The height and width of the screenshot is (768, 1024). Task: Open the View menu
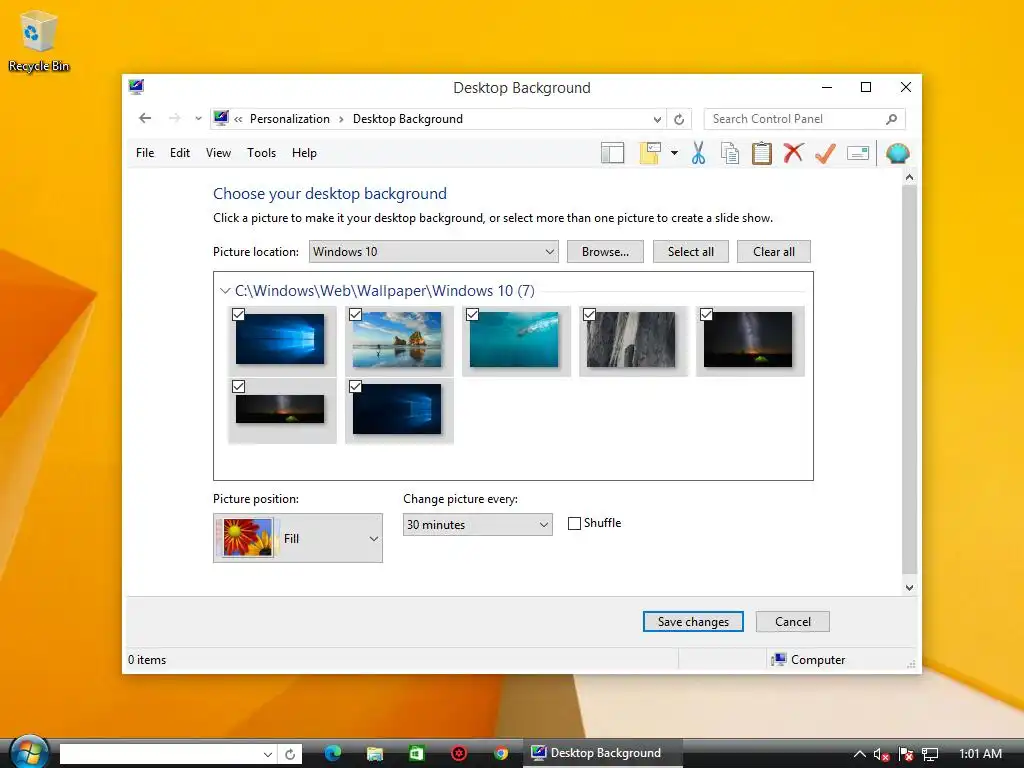[218, 153]
